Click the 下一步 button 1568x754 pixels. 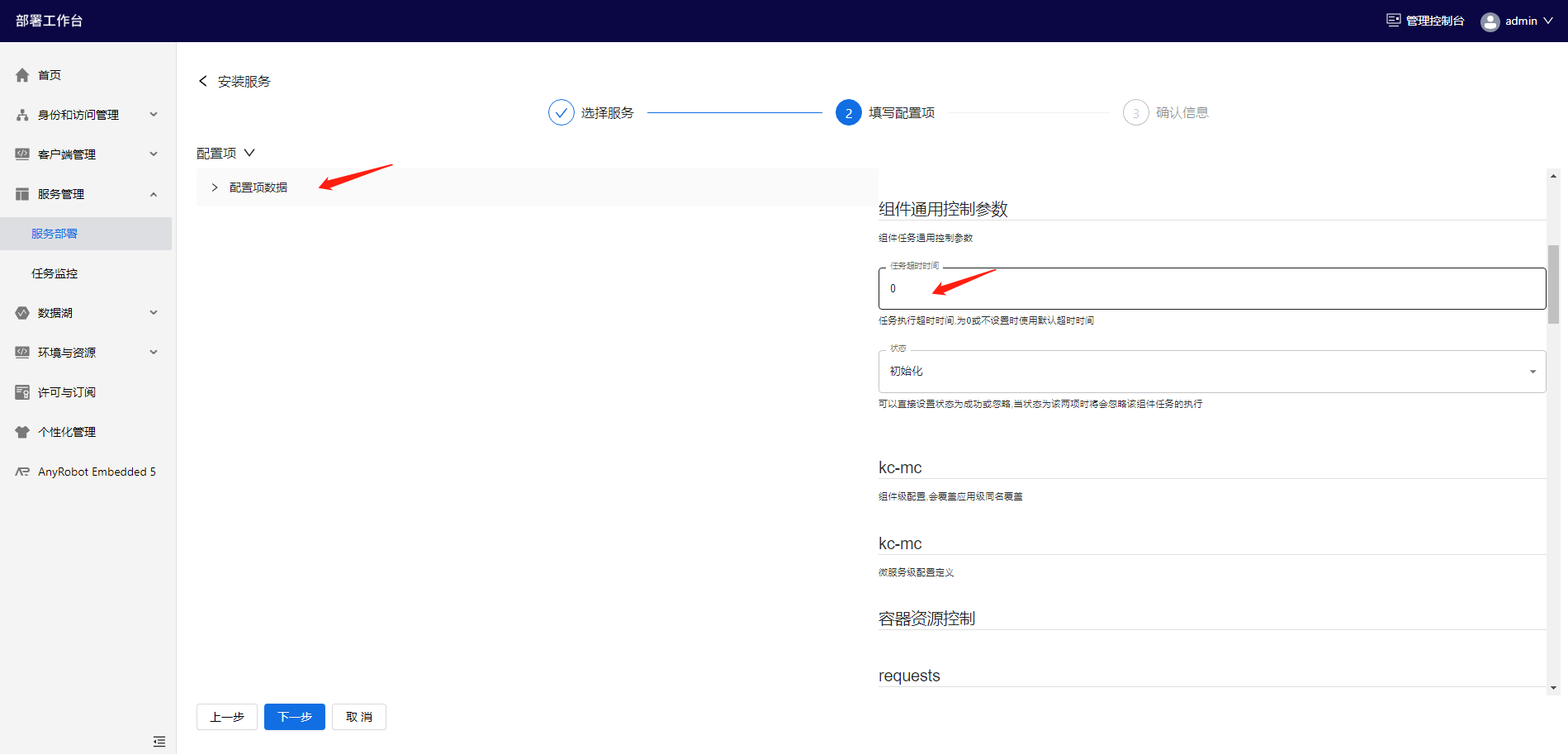[295, 717]
